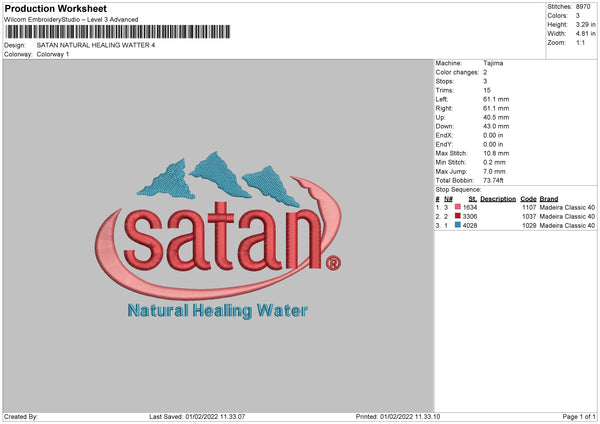Screen dimensions: 600x424
Task: Click the 'Stop Sequence:' heading
Action: [x=458, y=189]
